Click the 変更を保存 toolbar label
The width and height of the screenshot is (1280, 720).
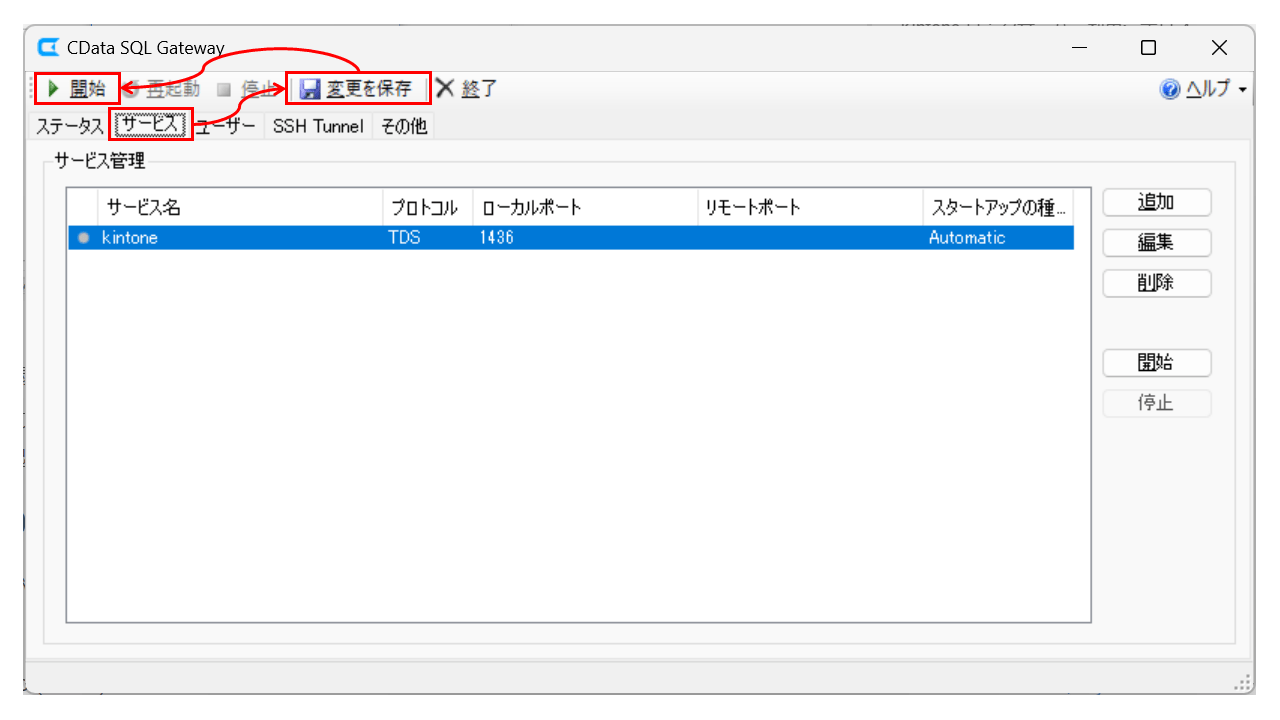pos(369,89)
